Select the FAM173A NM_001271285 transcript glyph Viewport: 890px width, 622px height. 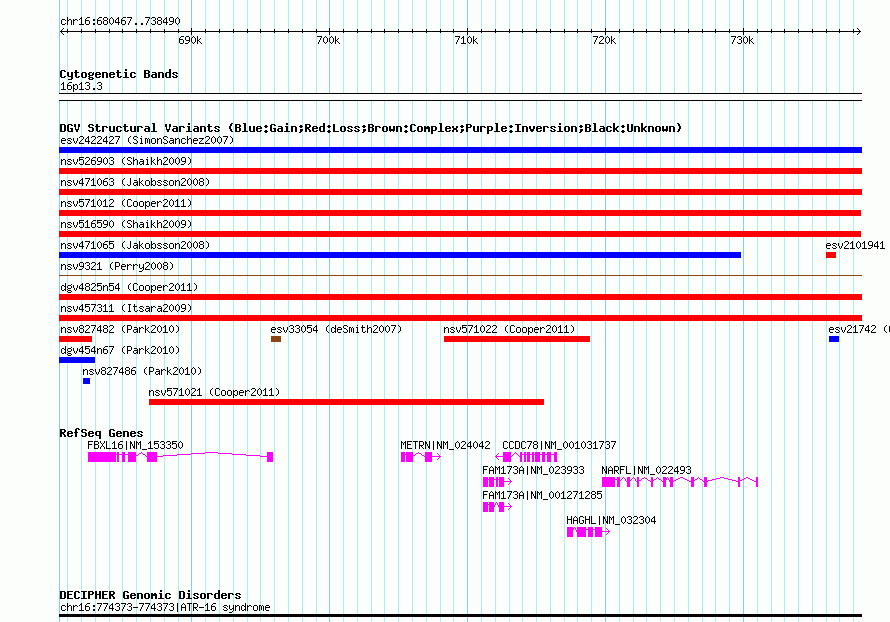(495, 507)
